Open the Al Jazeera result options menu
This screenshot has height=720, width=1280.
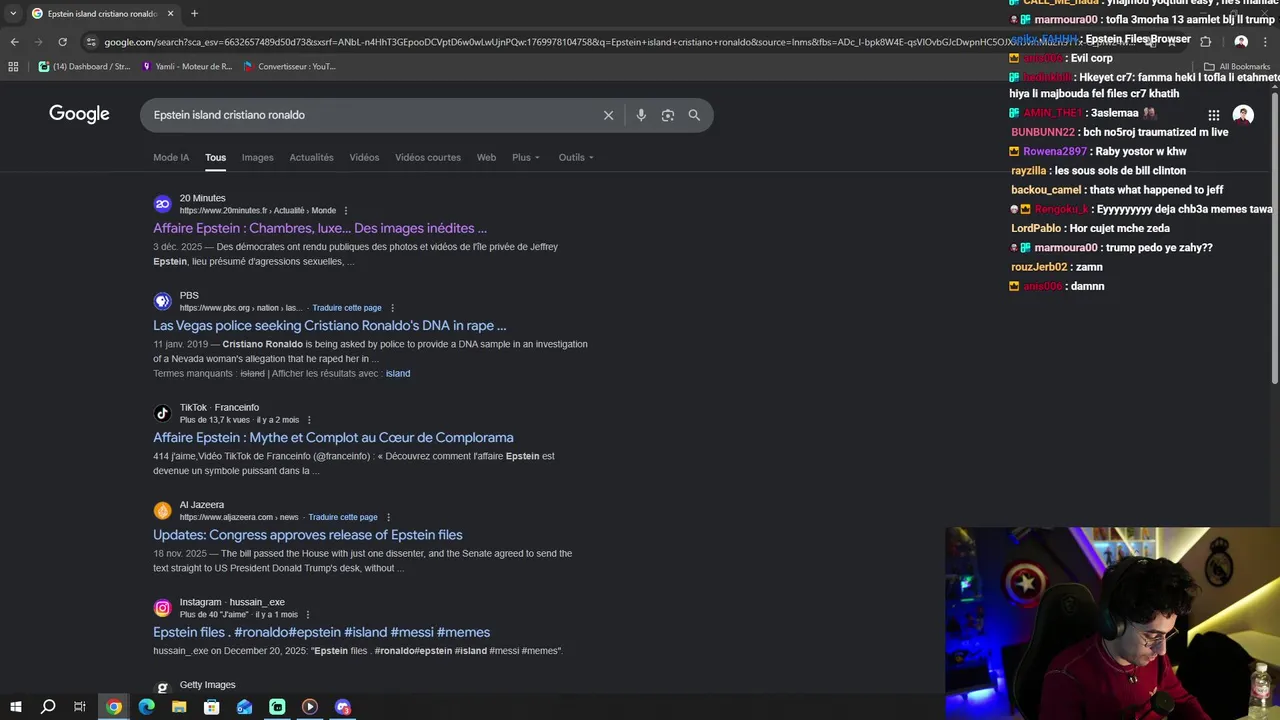pos(388,518)
